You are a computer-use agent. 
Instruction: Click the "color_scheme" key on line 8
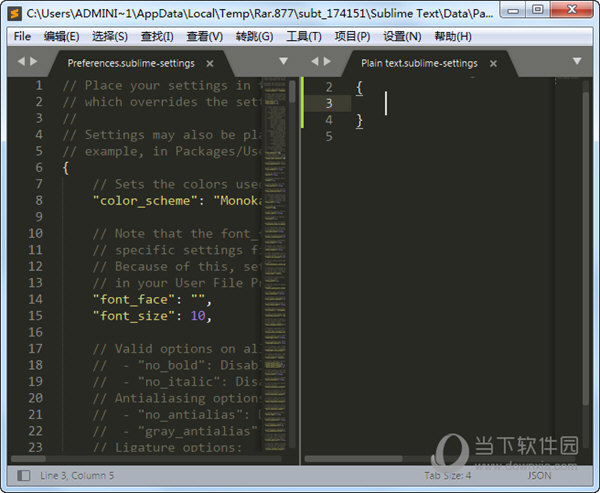coord(147,201)
